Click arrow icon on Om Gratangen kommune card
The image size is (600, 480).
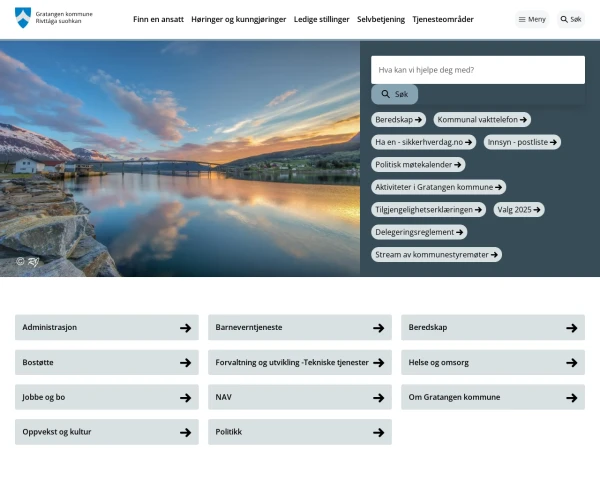(572, 398)
